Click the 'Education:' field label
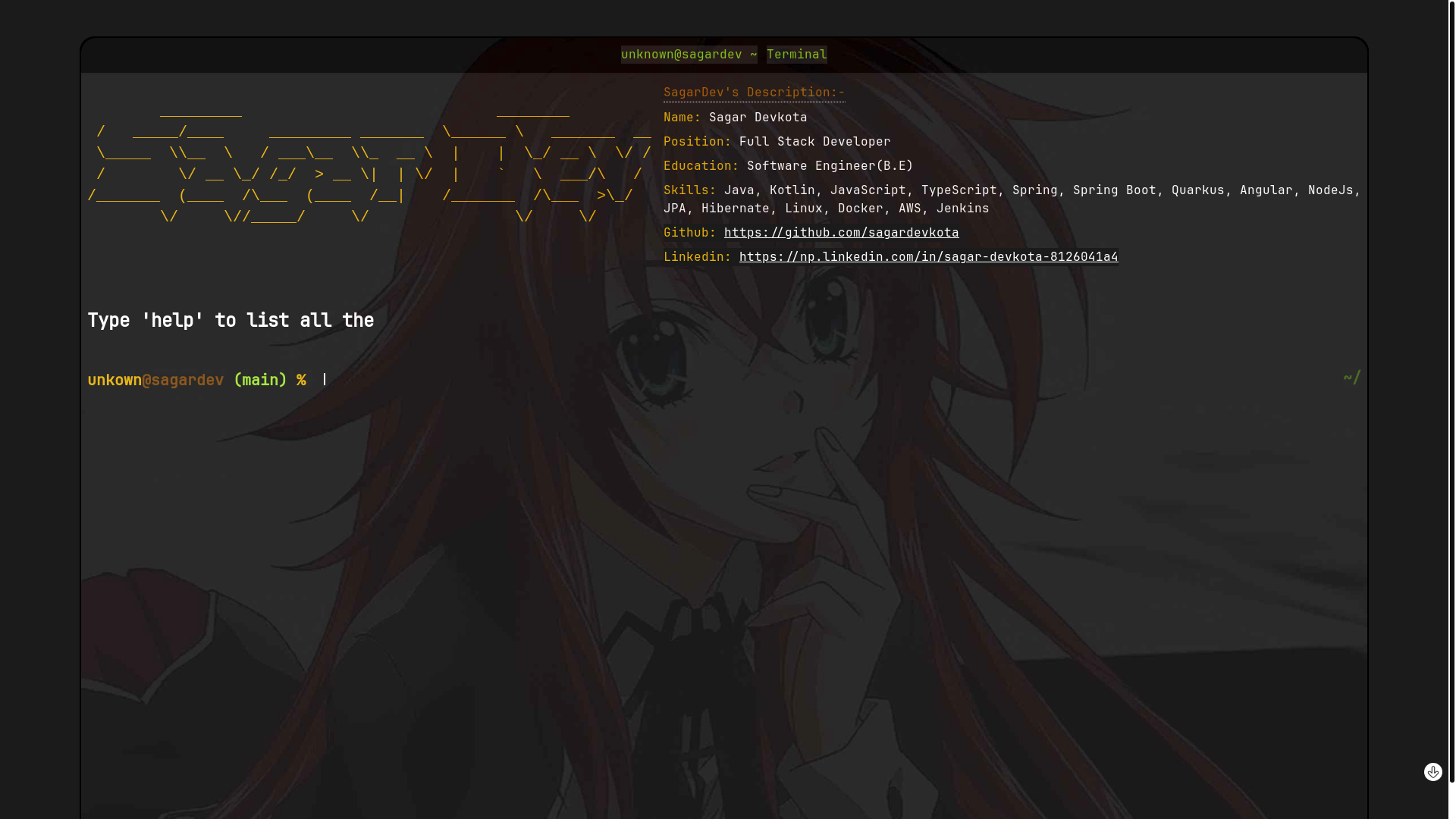 (x=701, y=166)
